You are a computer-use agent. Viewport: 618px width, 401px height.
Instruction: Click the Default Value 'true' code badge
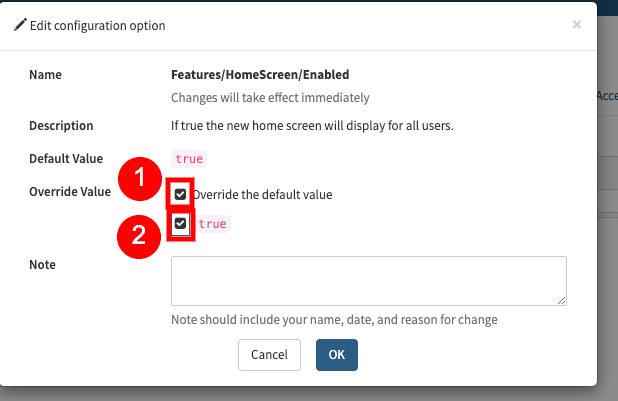pyautogui.click(x=189, y=158)
